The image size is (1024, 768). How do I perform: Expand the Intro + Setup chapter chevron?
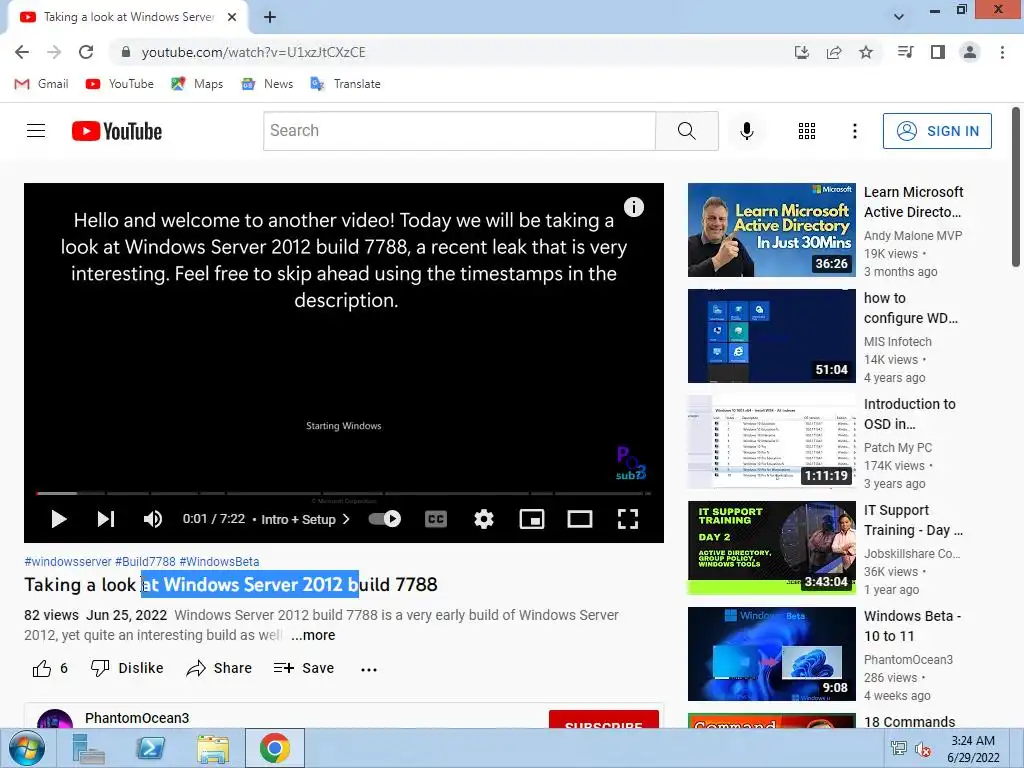click(346, 519)
